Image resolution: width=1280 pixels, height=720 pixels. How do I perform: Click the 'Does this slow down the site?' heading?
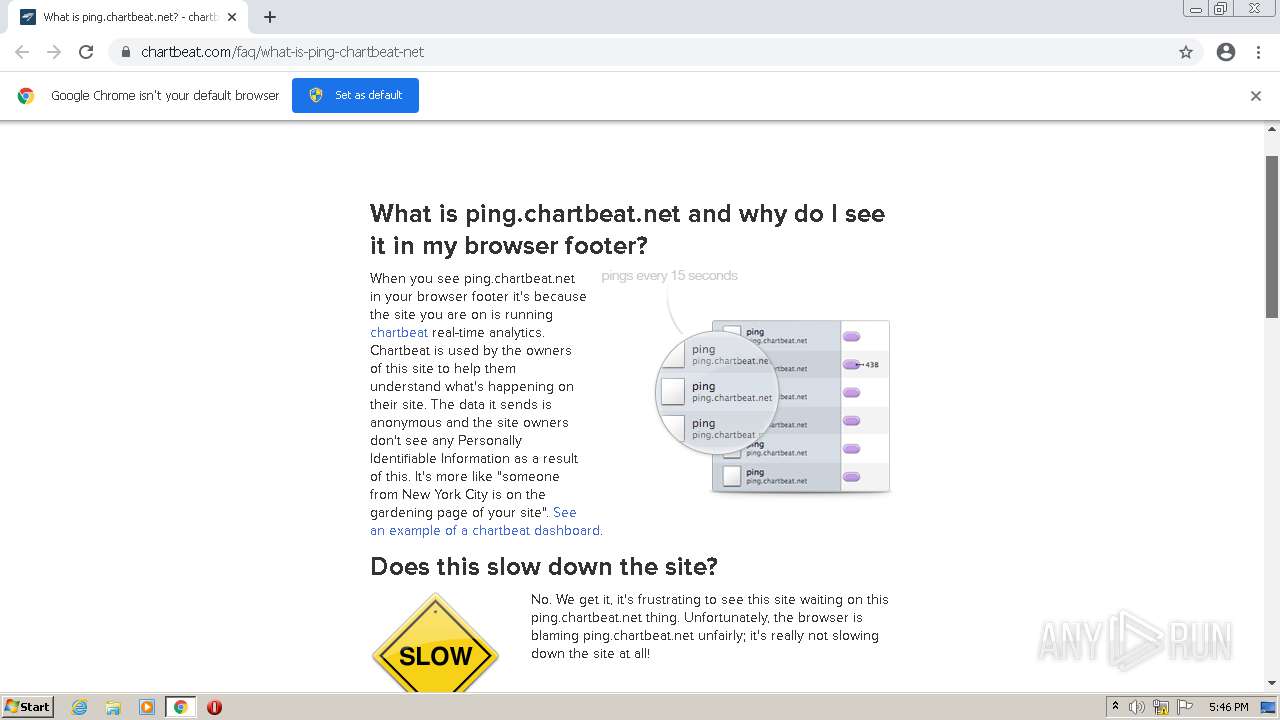pyautogui.click(x=544, y=567)
